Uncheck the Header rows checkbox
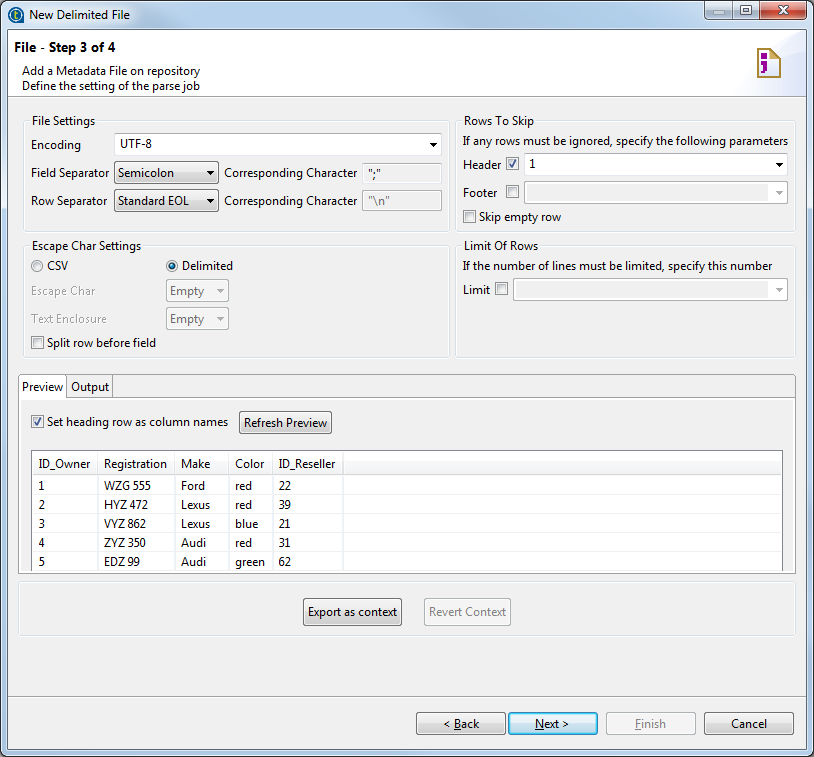This screenshot has width=814, height=757. click(x=513, y=164)
